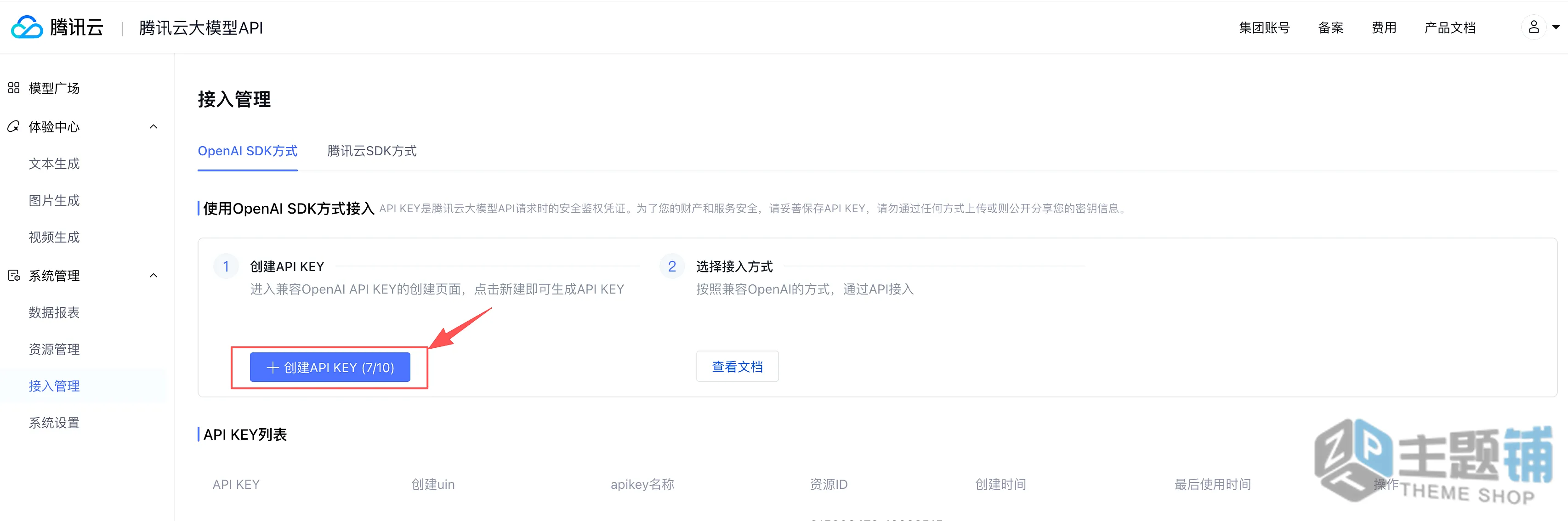Open 系统设置 in the sidebar

click(x=54, y=423)
